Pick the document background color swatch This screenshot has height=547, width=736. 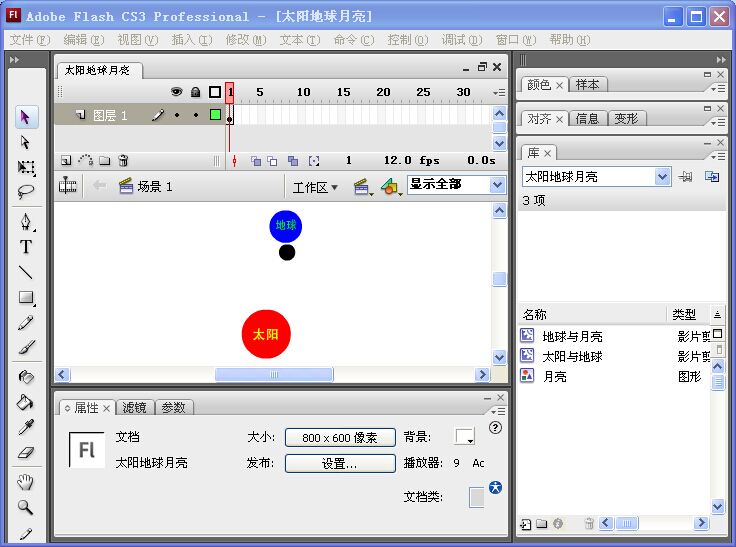(465, 437)
